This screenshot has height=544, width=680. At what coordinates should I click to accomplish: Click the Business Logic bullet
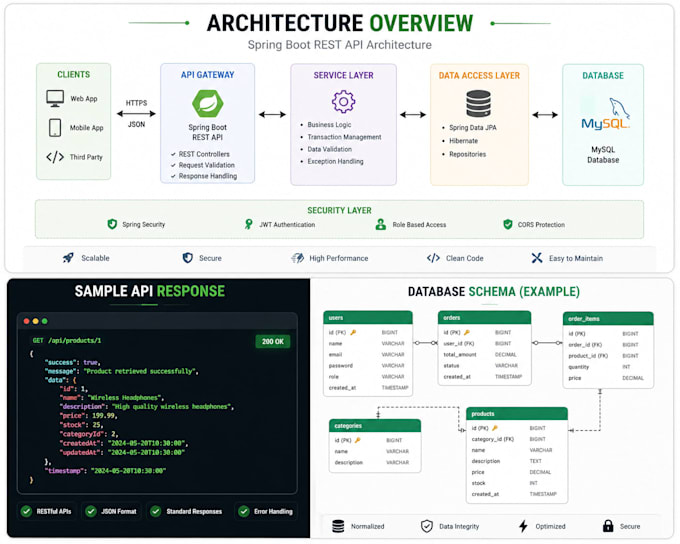[x=326, y=125]
